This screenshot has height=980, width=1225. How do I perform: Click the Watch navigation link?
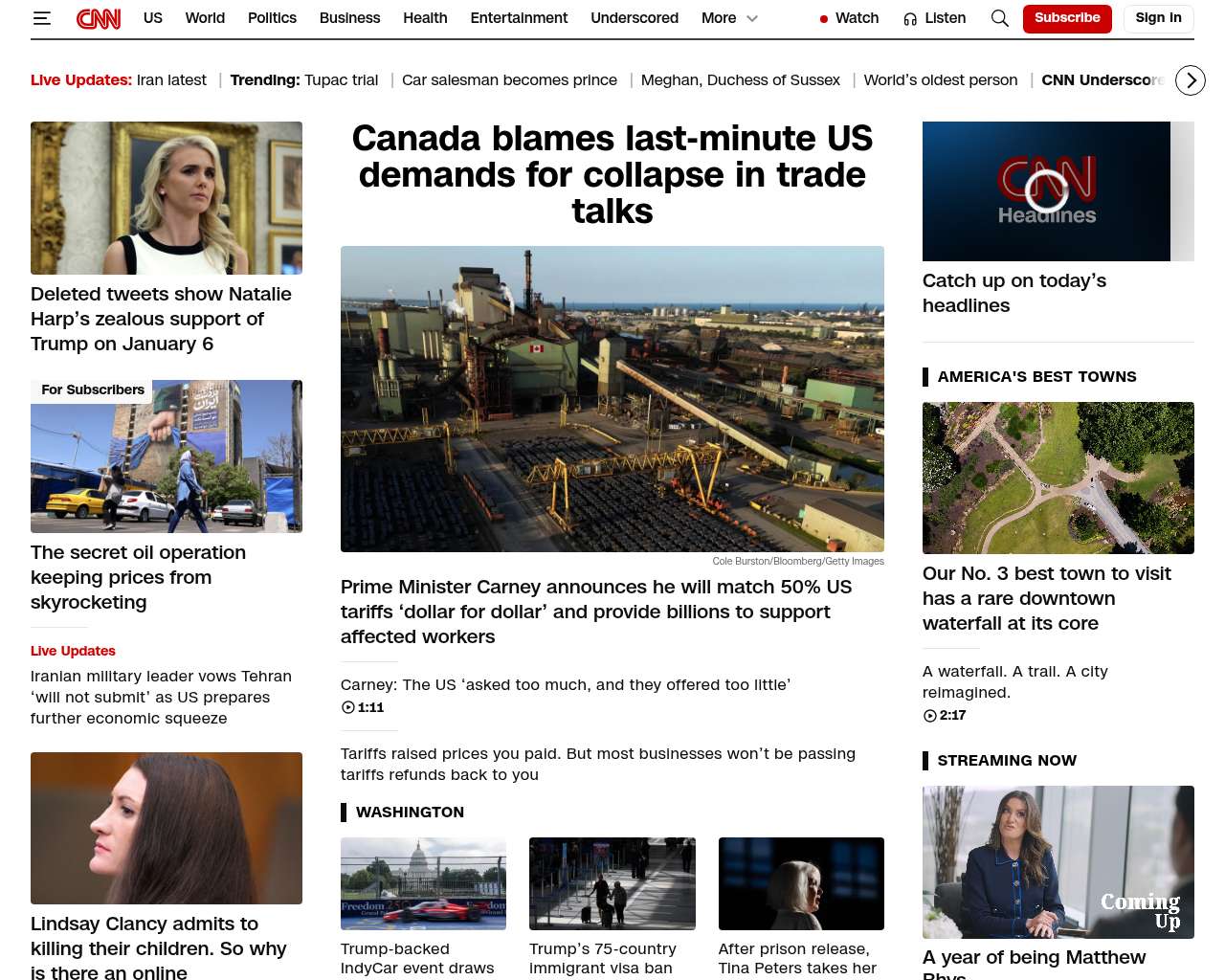click(857, 18)
